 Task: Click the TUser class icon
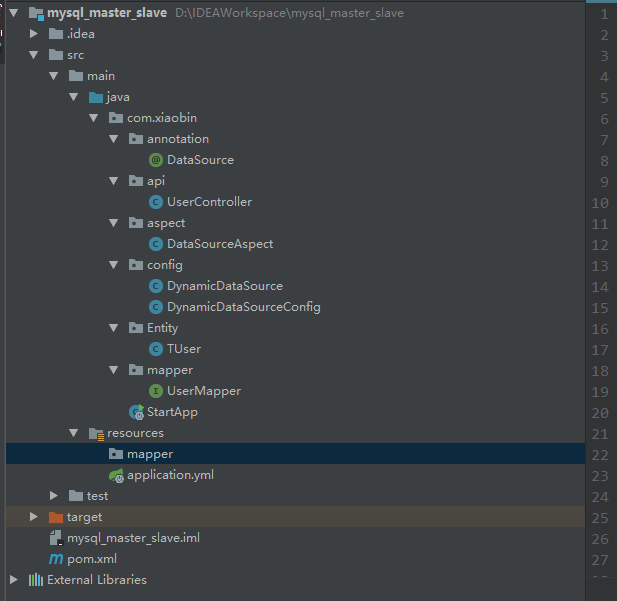pos(156,349)
